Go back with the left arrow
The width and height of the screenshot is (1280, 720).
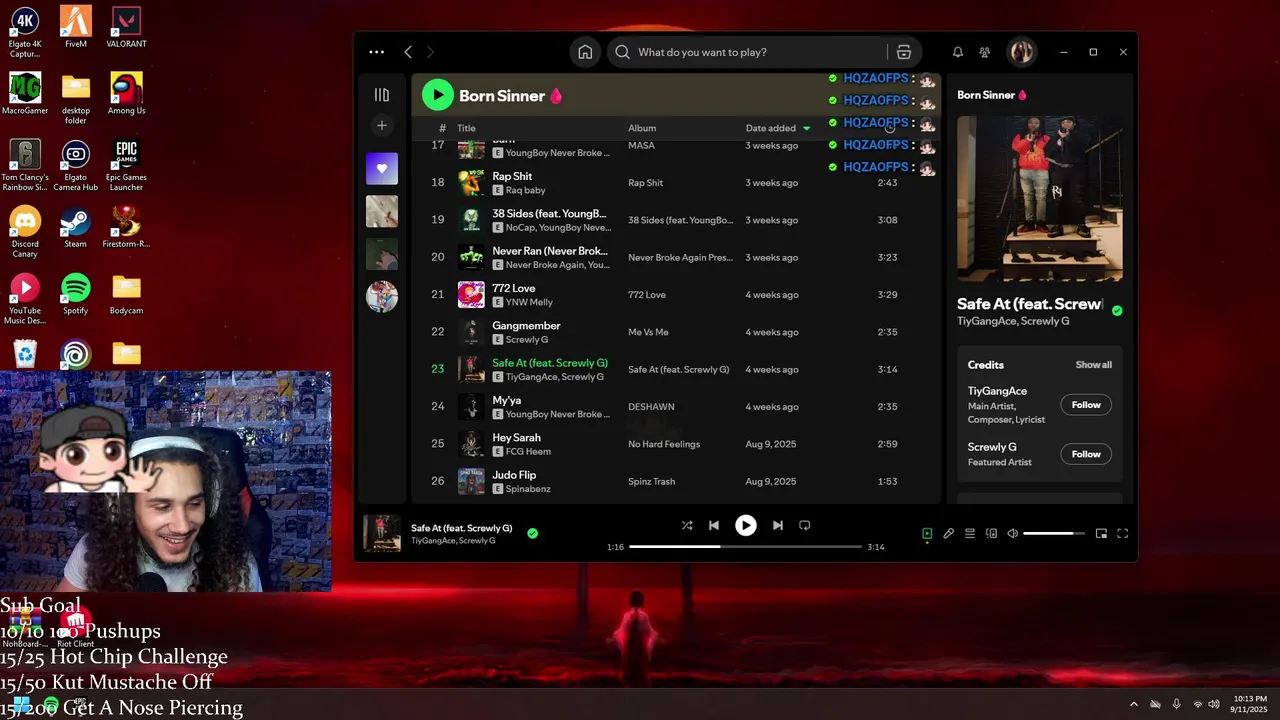(408, 52)
